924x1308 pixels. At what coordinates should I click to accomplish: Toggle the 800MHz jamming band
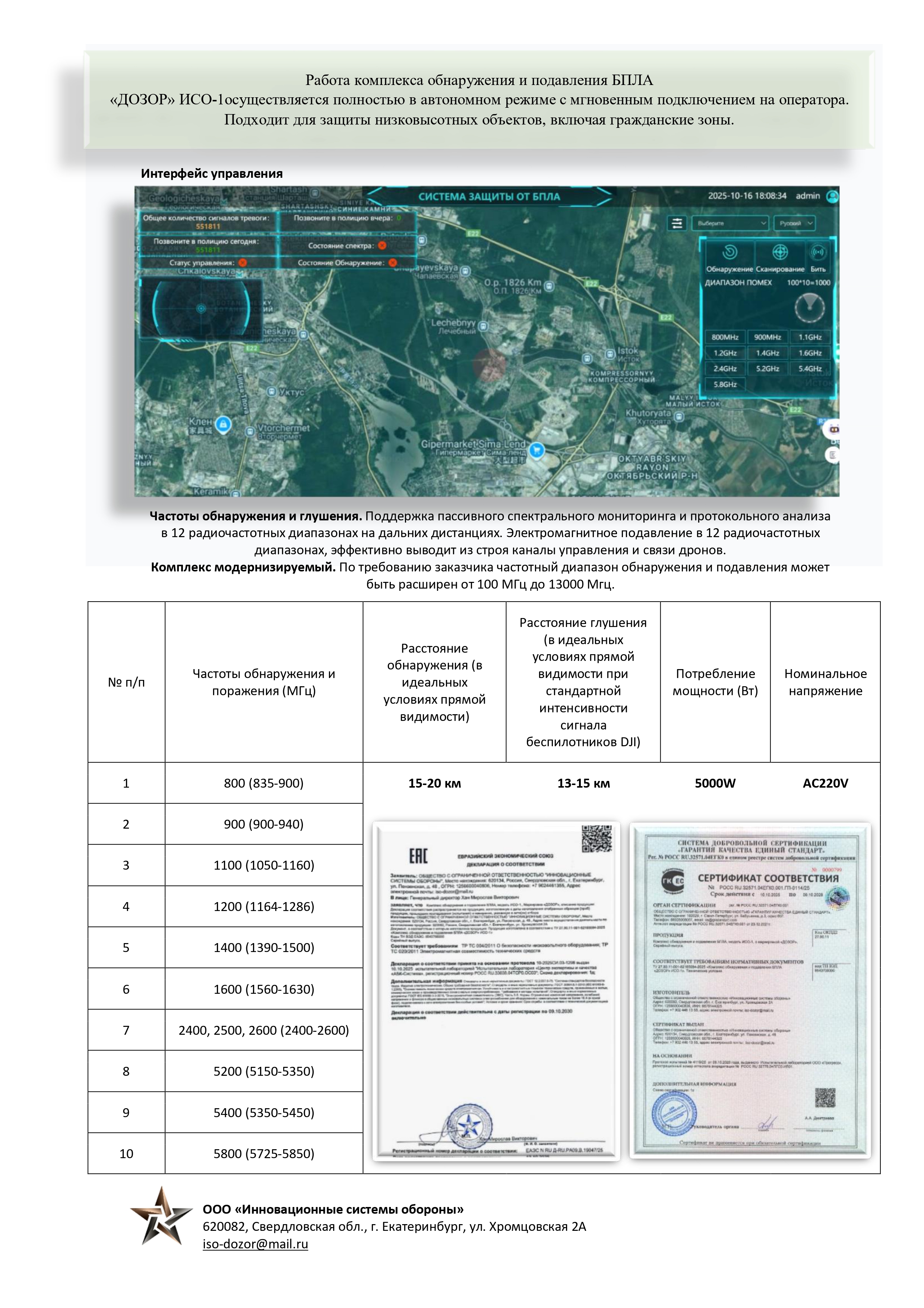[725, 337]
